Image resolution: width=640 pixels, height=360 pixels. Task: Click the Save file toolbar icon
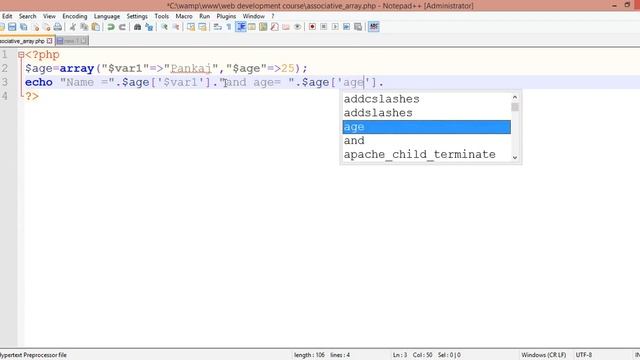12,27
